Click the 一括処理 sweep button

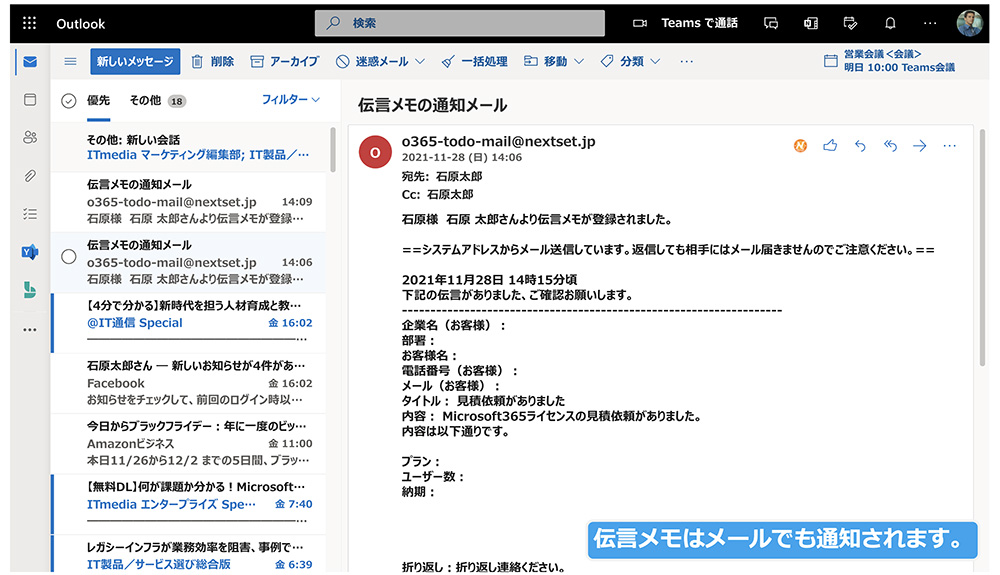click(x=475, y=62)
